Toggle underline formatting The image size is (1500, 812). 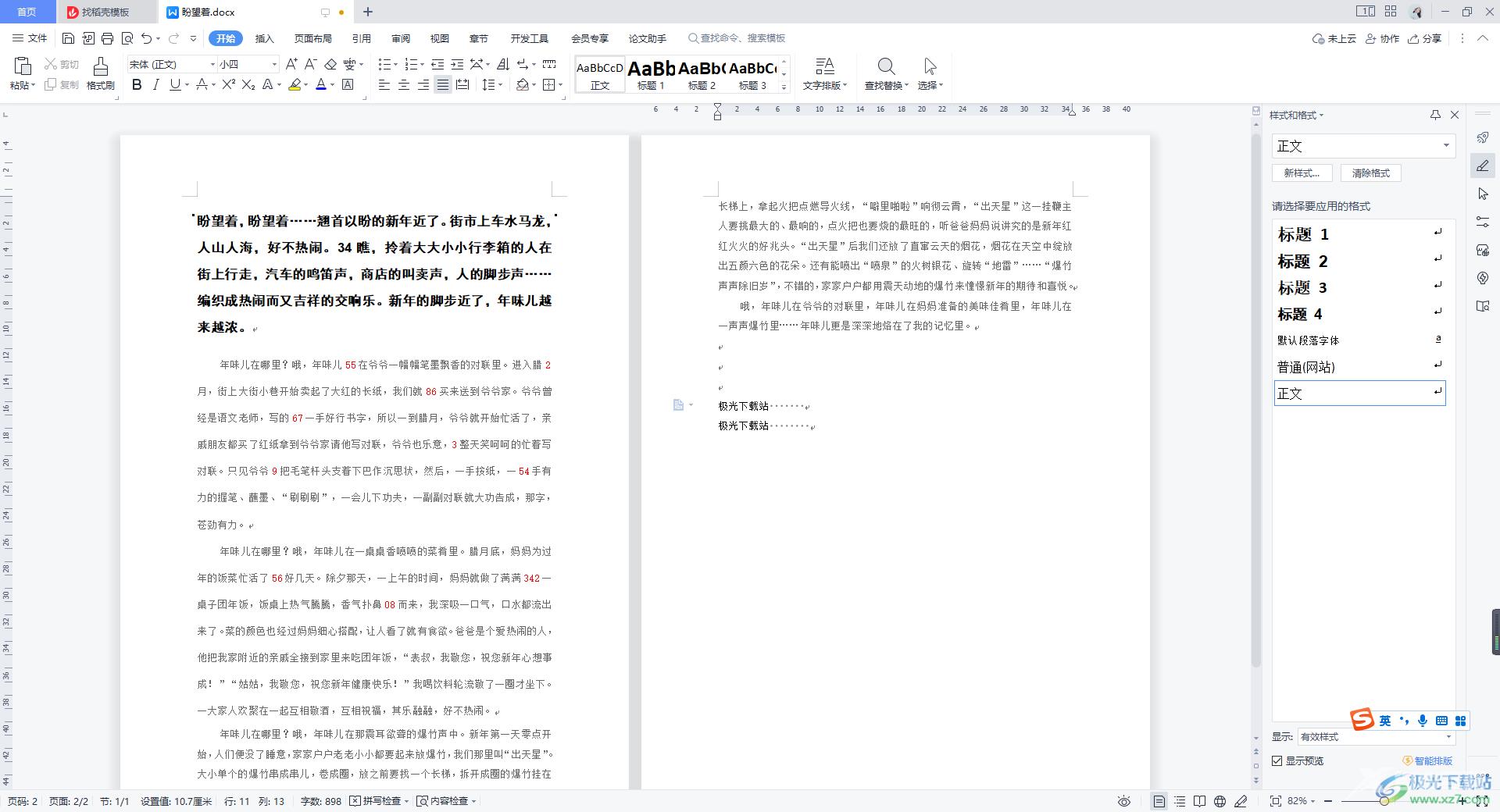point(174,84)
